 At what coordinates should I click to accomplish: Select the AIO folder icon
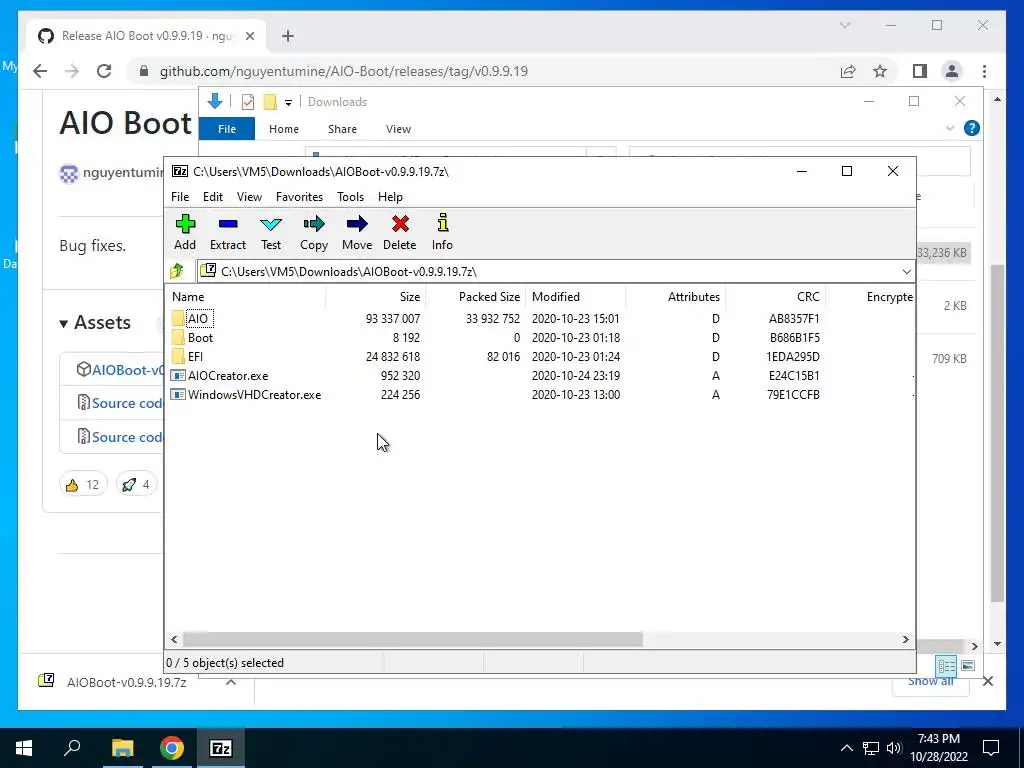click(x=178, y=319)
